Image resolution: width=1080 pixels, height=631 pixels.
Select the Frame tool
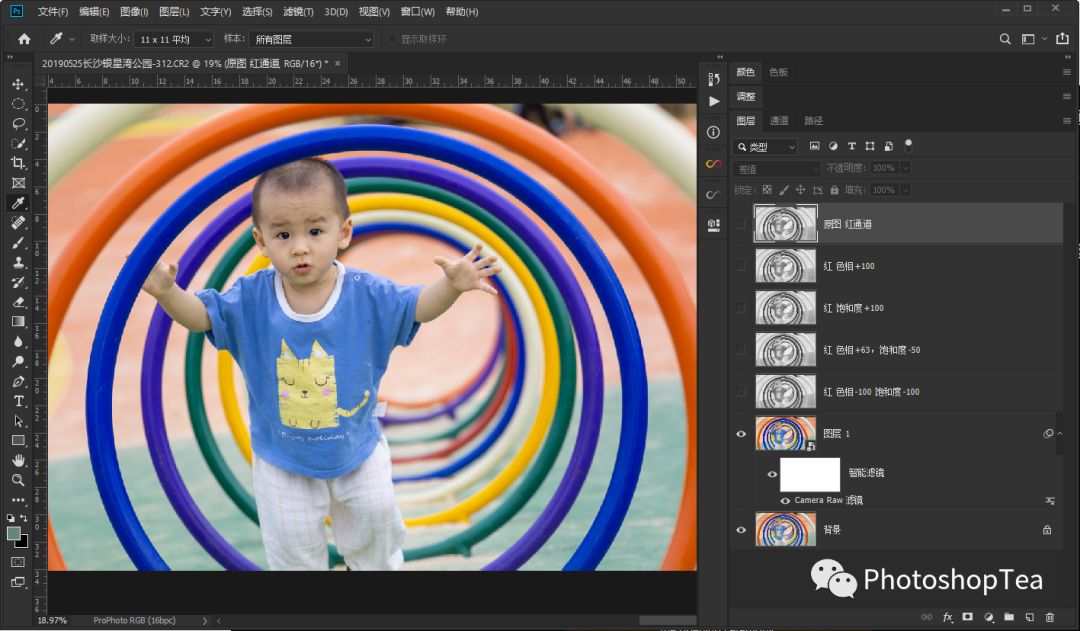point(18,183)
